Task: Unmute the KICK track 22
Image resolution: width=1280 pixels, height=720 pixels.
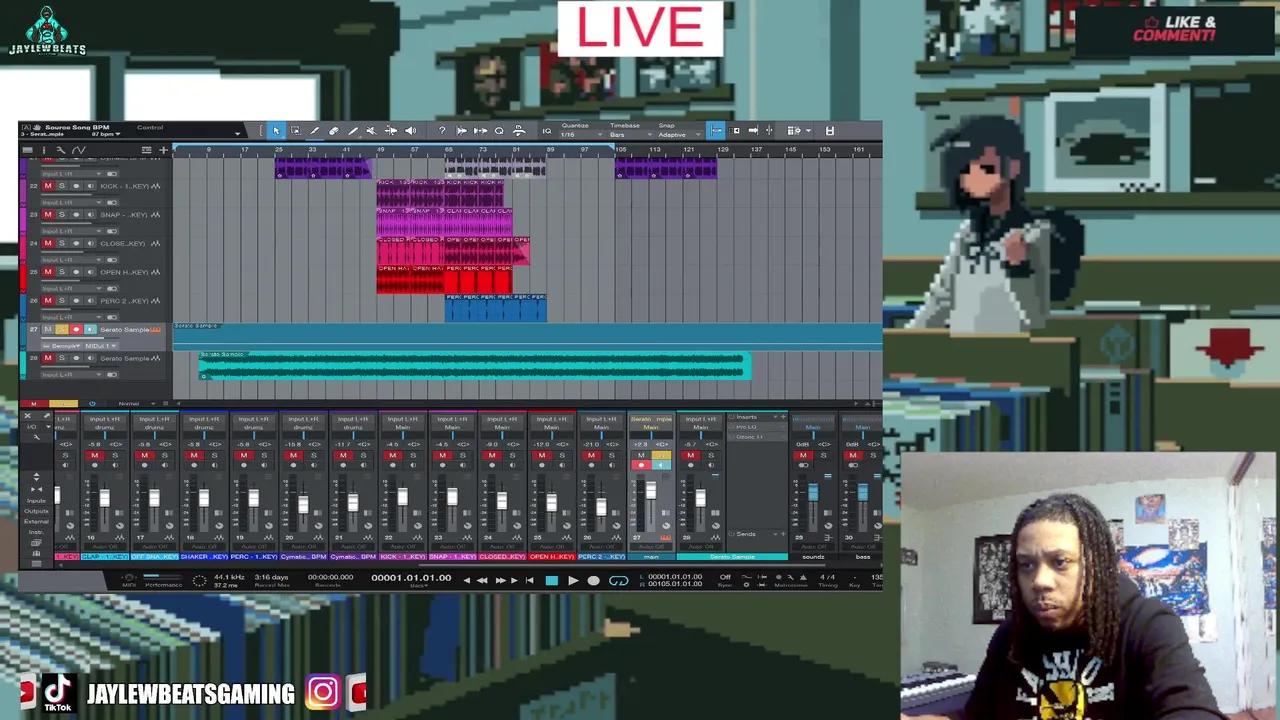Action: [x=47, y=186]
